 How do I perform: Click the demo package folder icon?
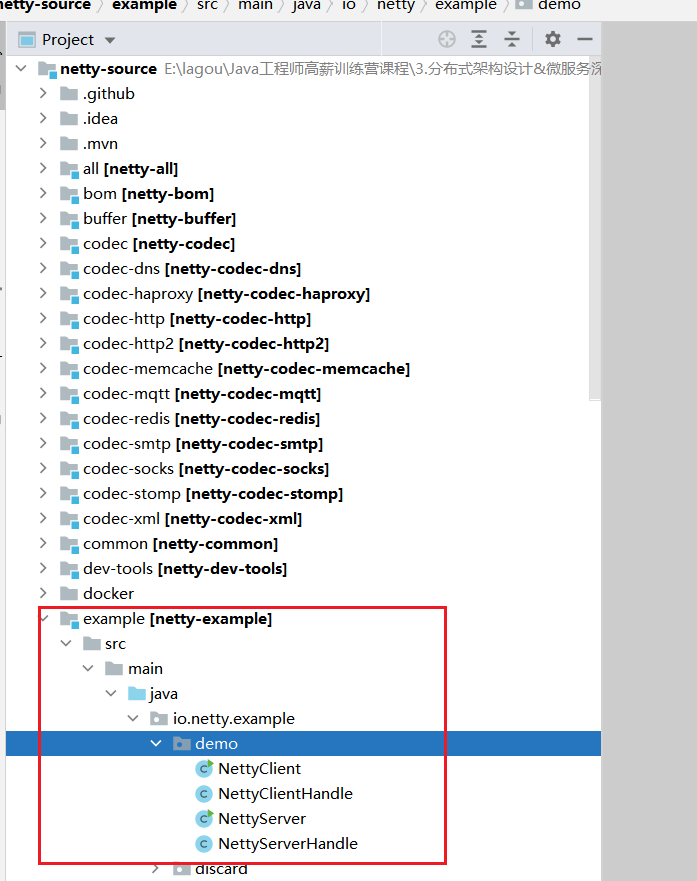182,743
